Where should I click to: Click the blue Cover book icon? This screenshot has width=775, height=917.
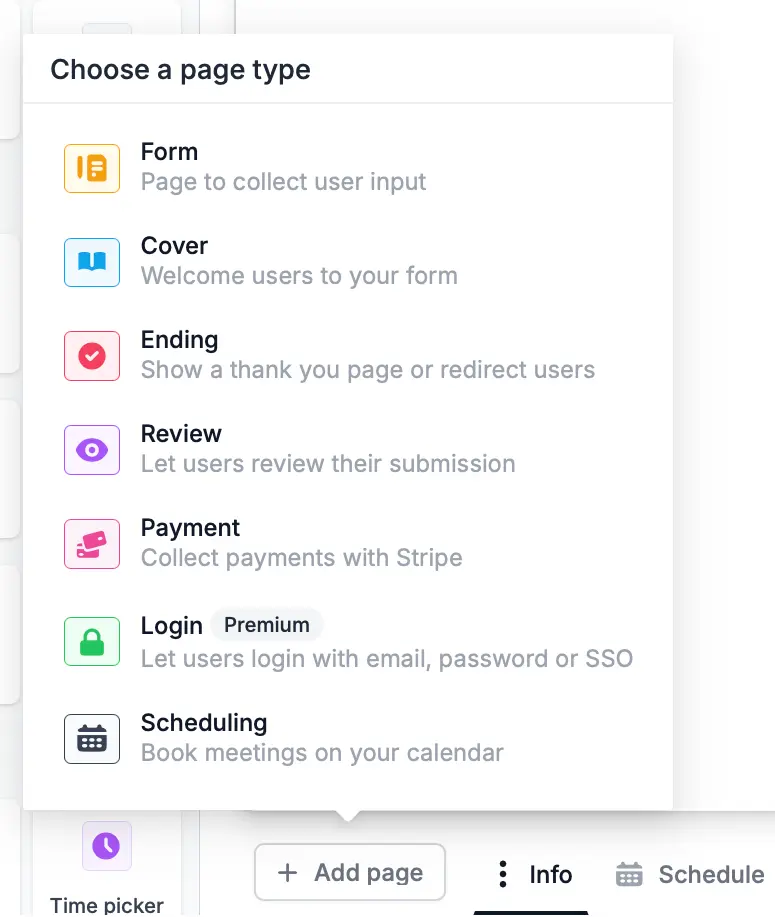click(x=92, y=262)
